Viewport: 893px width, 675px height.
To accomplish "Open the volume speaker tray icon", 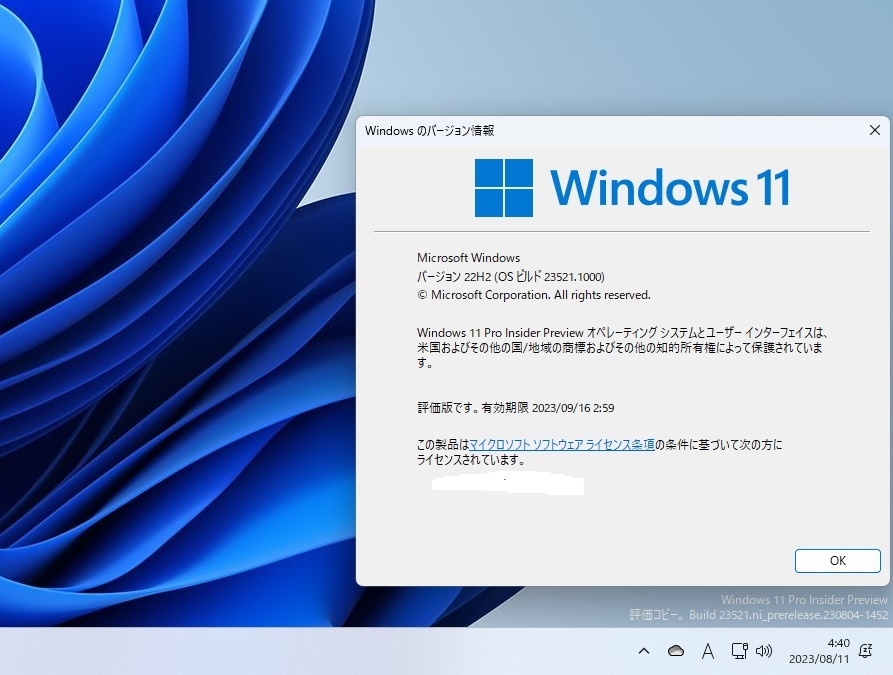I will (x=764, y=651).
